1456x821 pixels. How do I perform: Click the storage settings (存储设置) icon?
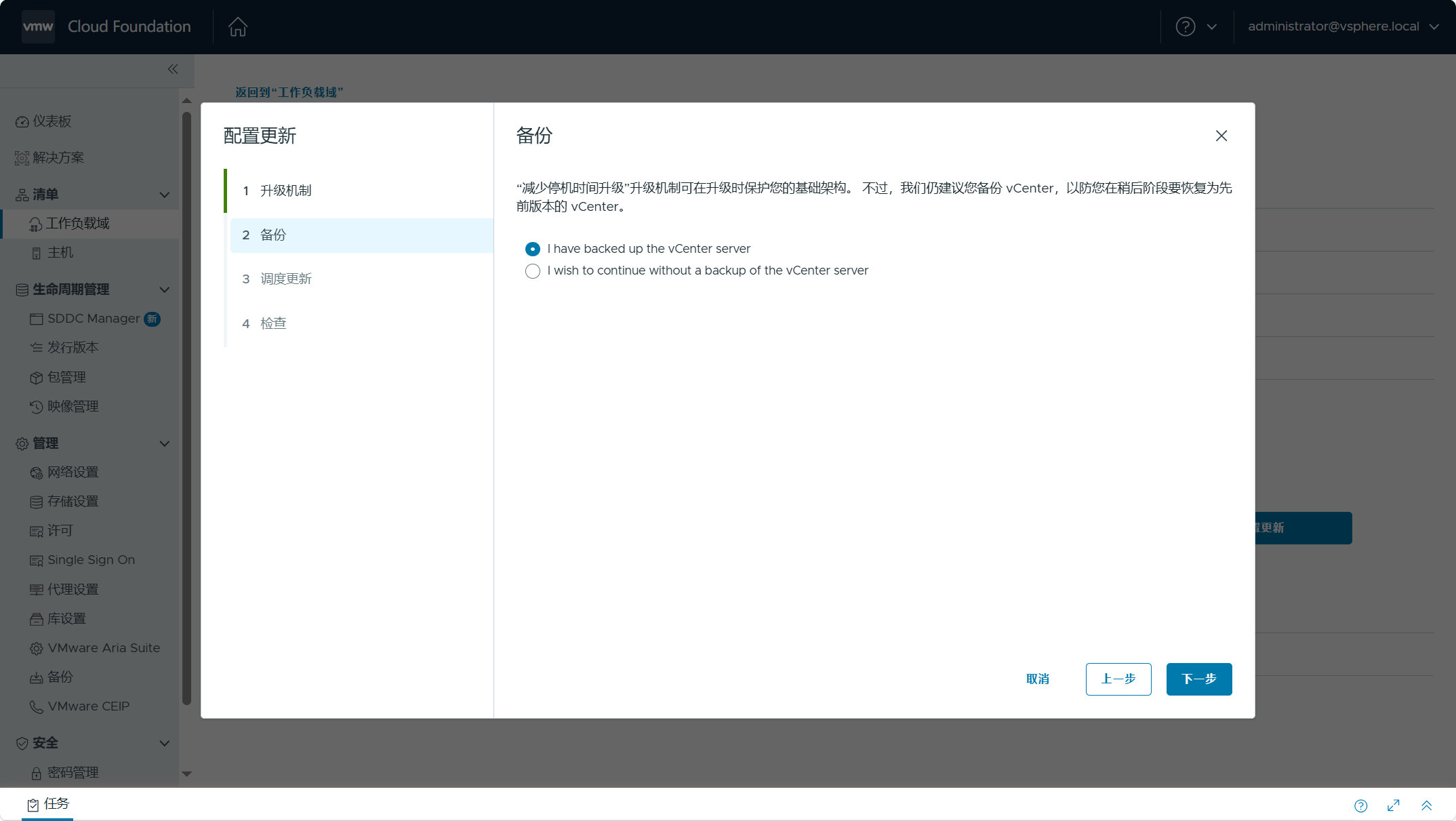coord(37,502)
